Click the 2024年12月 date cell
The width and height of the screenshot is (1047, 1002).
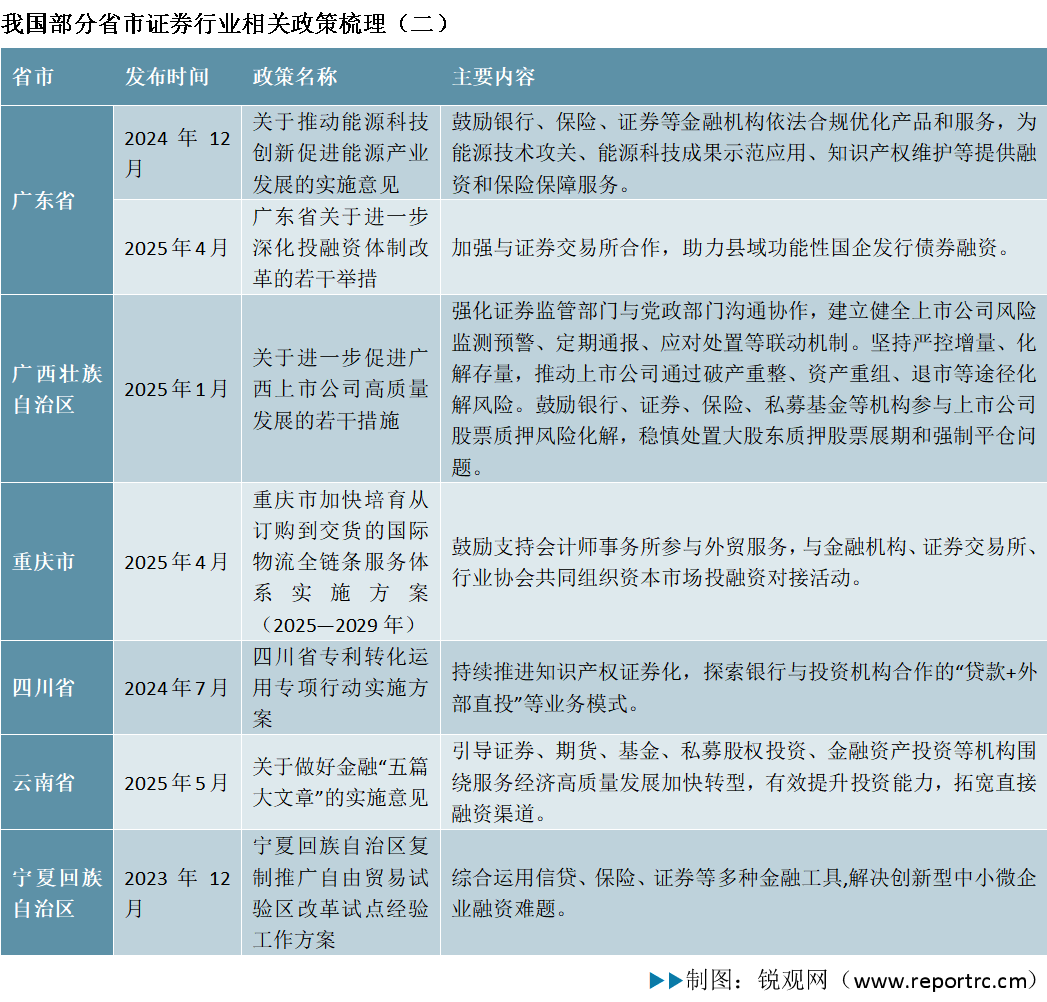[x=176, y=155]
